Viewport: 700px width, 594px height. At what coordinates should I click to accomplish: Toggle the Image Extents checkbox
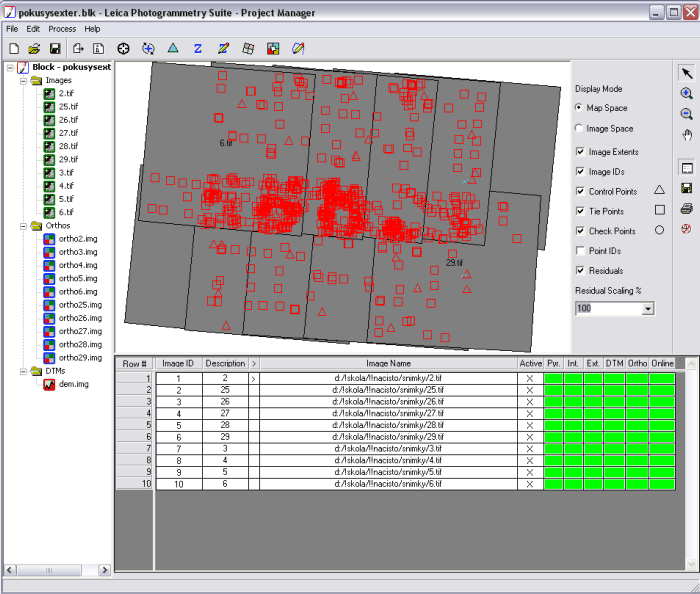tap(580, 152)
